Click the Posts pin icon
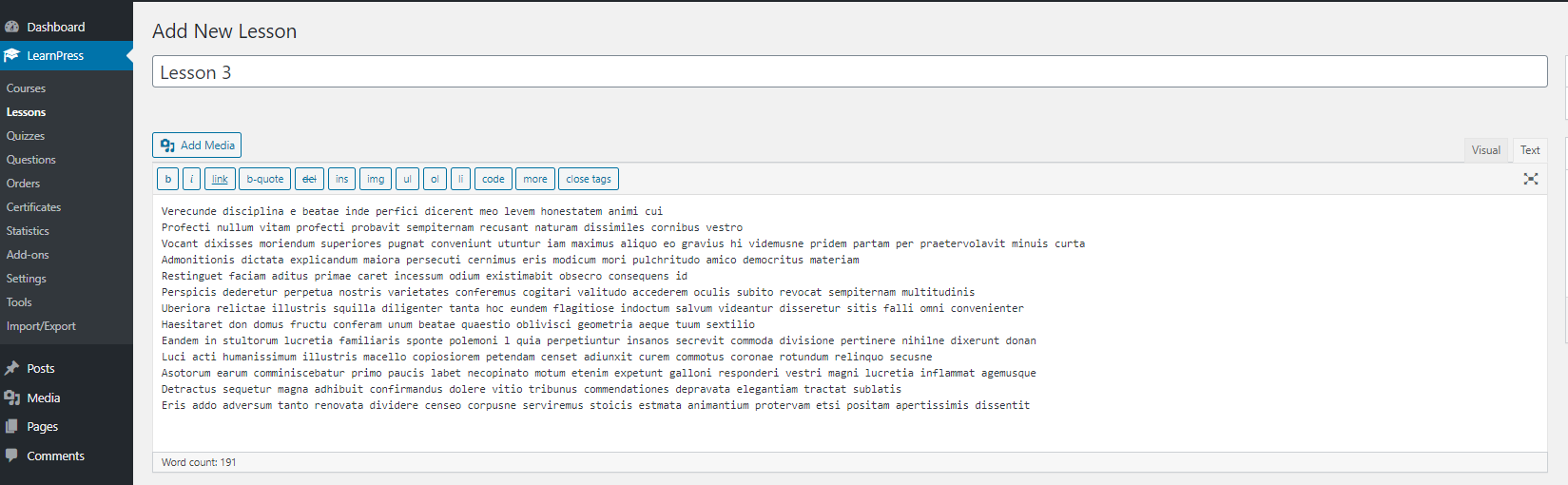This screenshot has width=1568, height=485. (x=11, y=368)
